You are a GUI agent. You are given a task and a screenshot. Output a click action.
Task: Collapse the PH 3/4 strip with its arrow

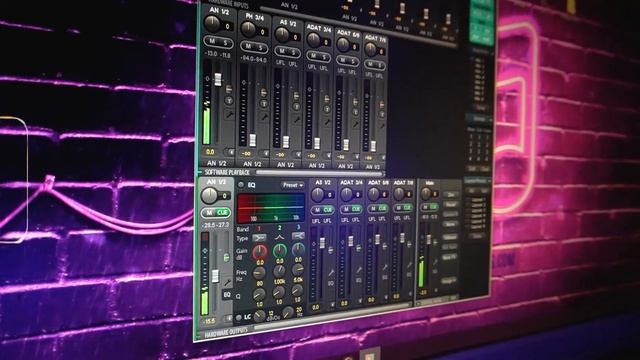(x=265, y=153)
